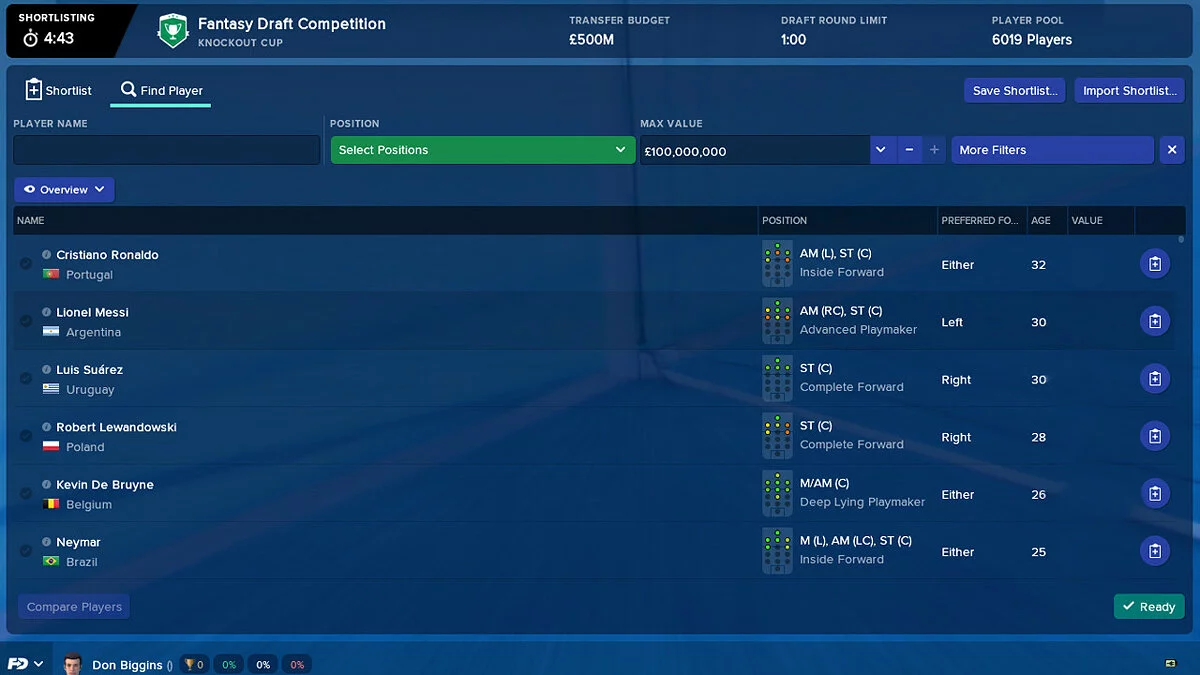The image size is (1200, 675).
Task: Tick the selection checkbox for Cristiano Ronaldo
Action: 26,264
